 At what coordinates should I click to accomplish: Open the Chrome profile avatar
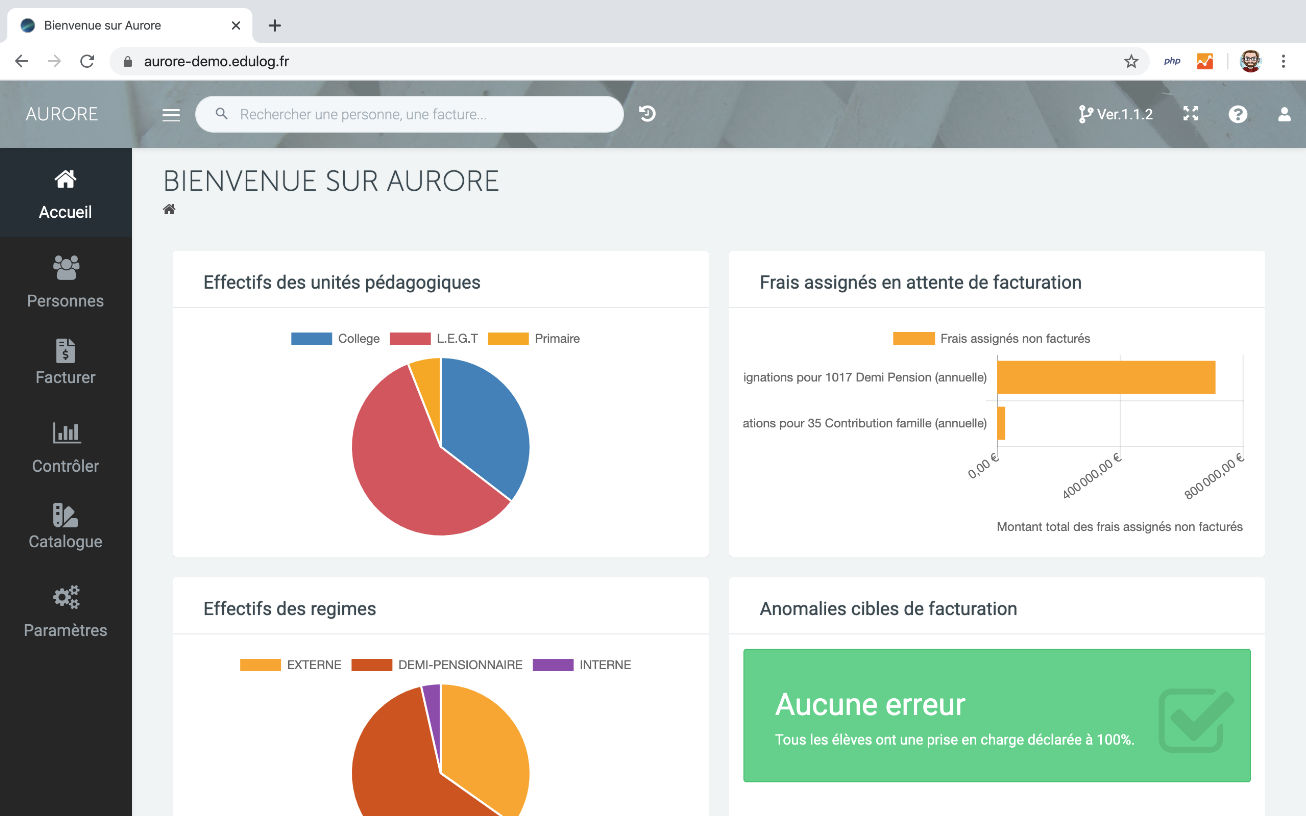[1250, 61]
